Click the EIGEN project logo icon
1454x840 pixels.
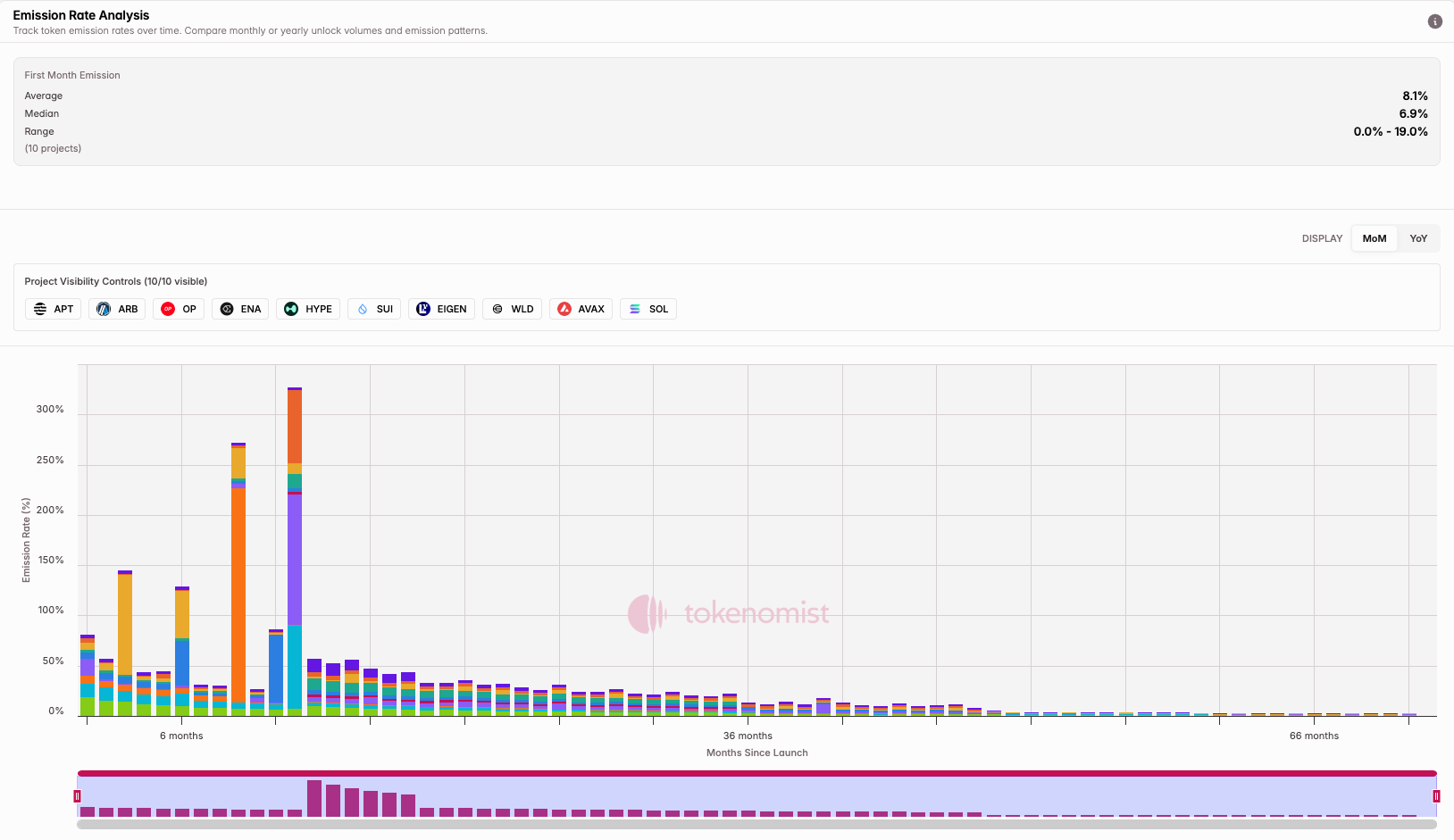tap(423, 309)
